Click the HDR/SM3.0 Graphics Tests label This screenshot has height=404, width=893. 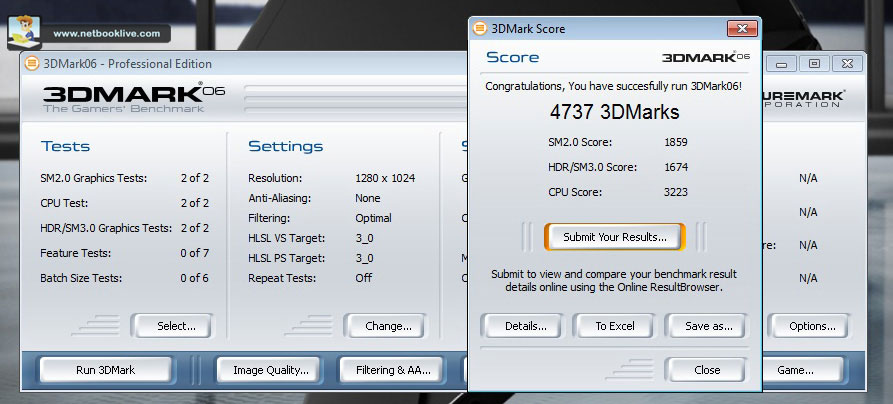point(106,228)
